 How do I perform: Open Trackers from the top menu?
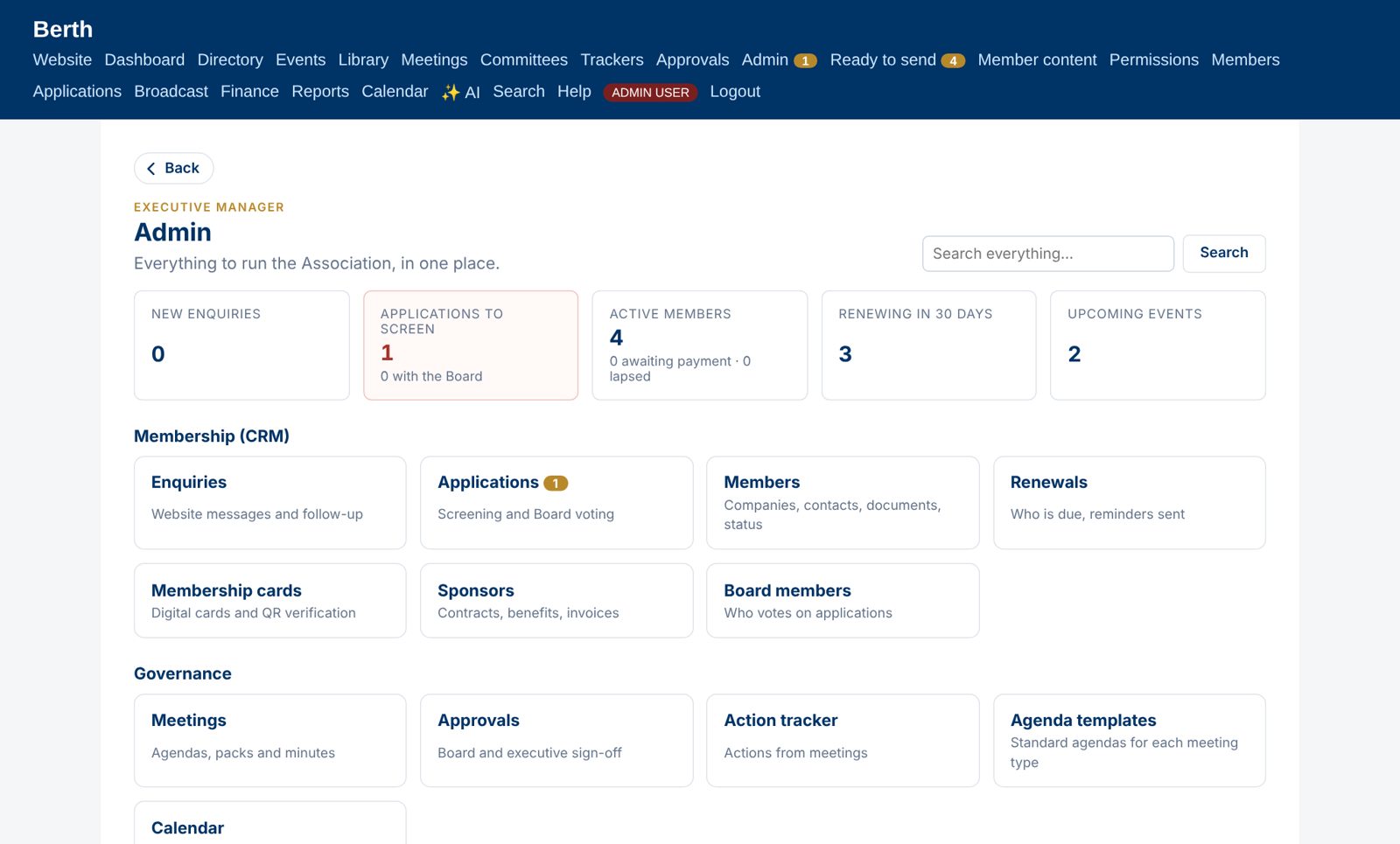[612, 59]
